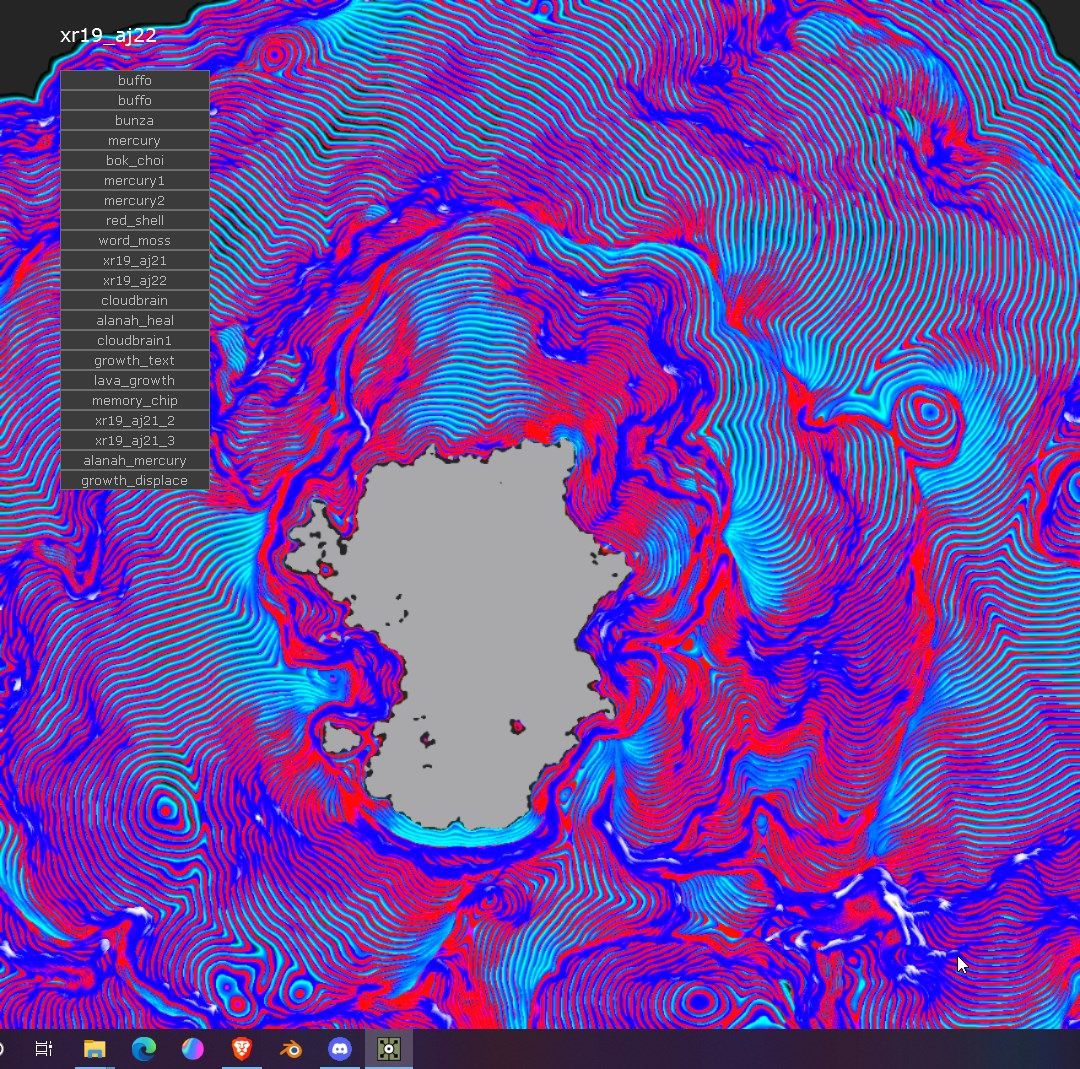Open Blender from the taskbar
1080x1069 pixels.
tap(291, 1049)
